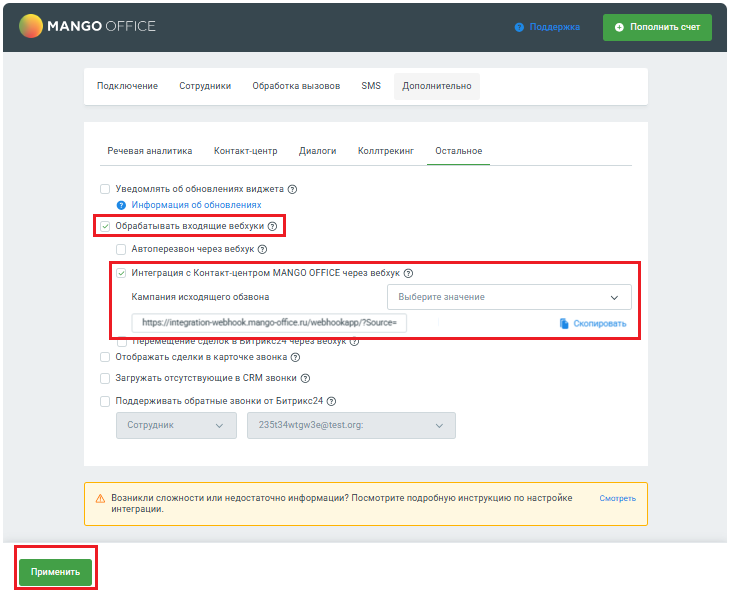Click the warning triangle icon in yellow banner
Image resolution: width=730 pixels, height=592 pixels.
[100, 499]
